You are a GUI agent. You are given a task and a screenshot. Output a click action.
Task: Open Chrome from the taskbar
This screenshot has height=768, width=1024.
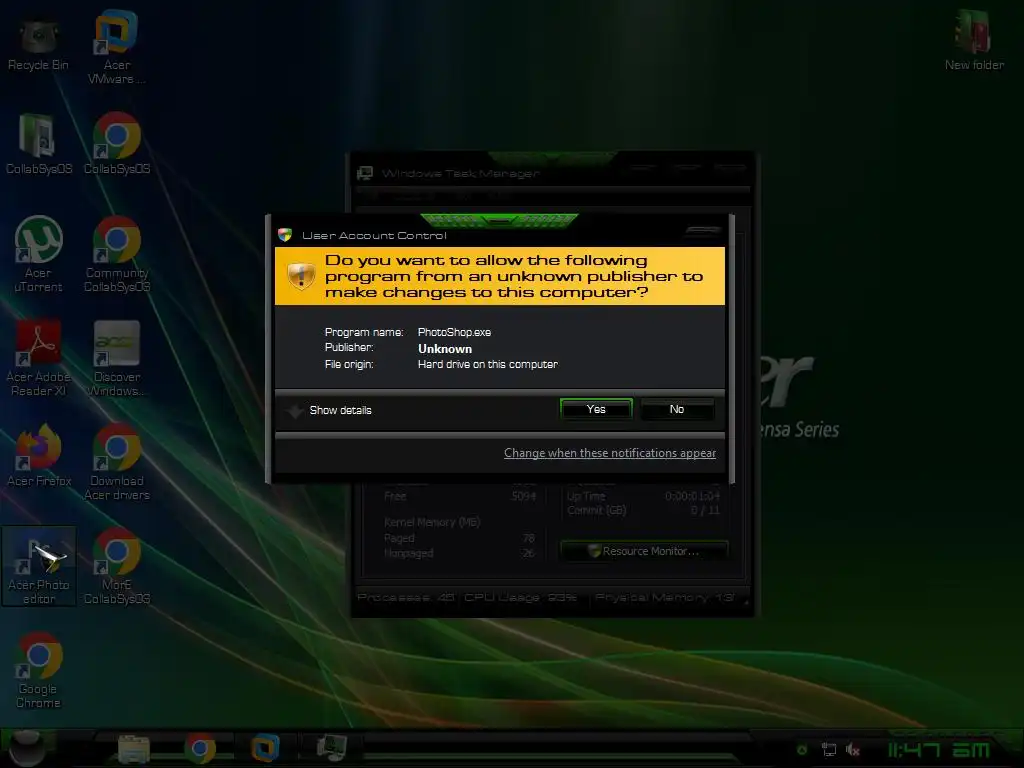pyautogui.click(x=200, y=748)
